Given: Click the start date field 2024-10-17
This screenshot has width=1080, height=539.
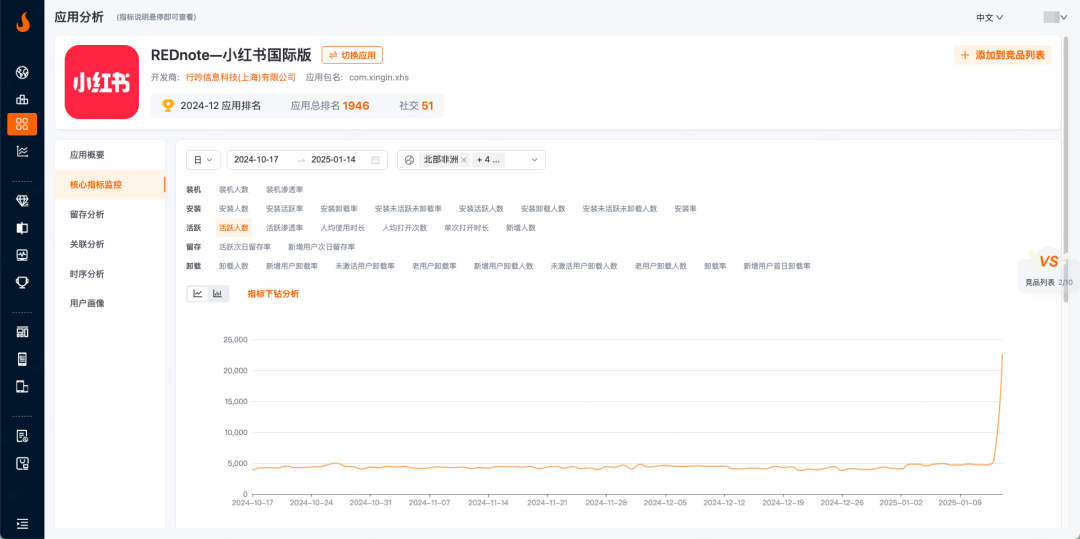Looking at the screenshot, I should (256, 160).
